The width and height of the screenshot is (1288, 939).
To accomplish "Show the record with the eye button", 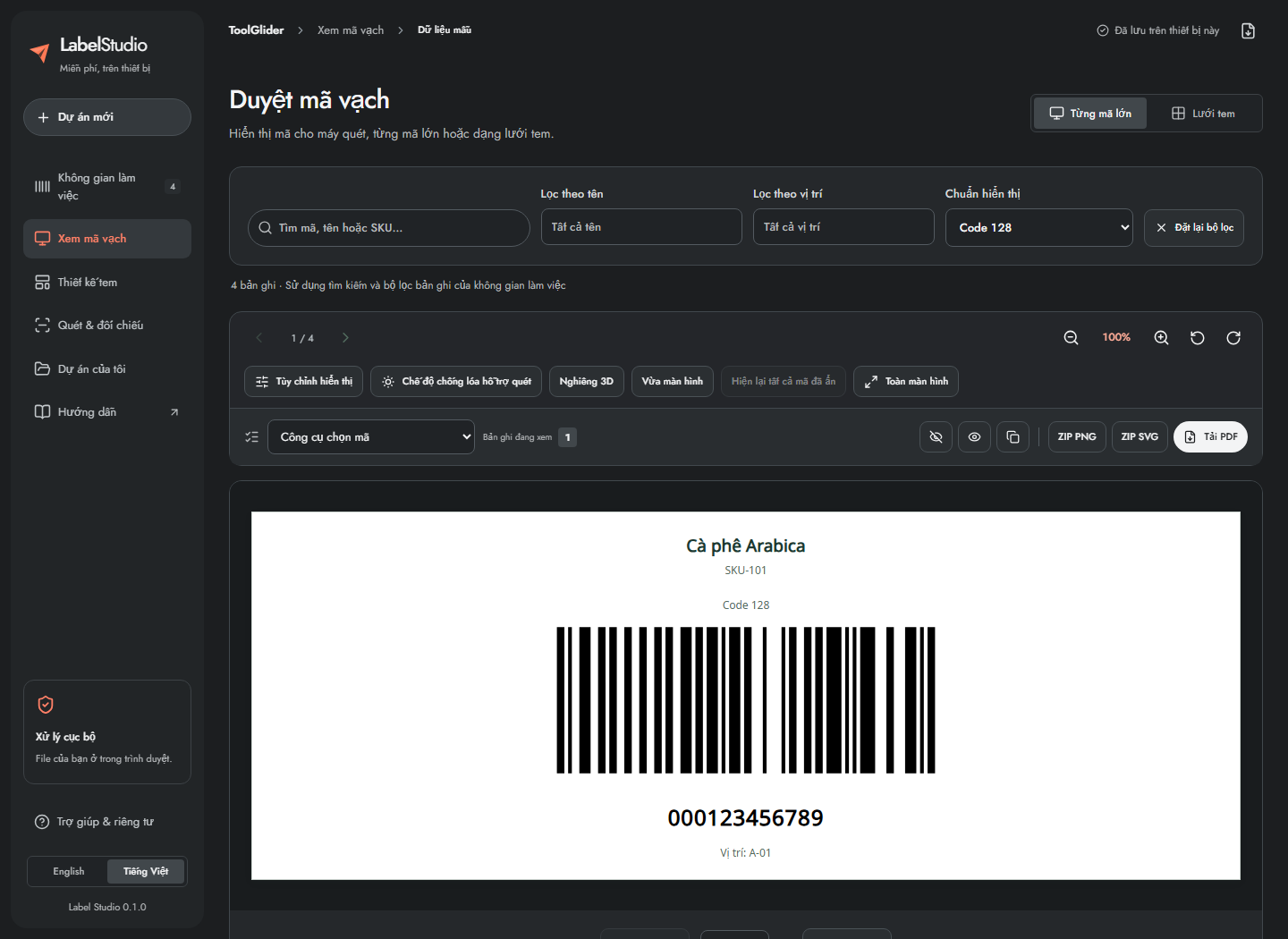I will [x=974, y=437].
